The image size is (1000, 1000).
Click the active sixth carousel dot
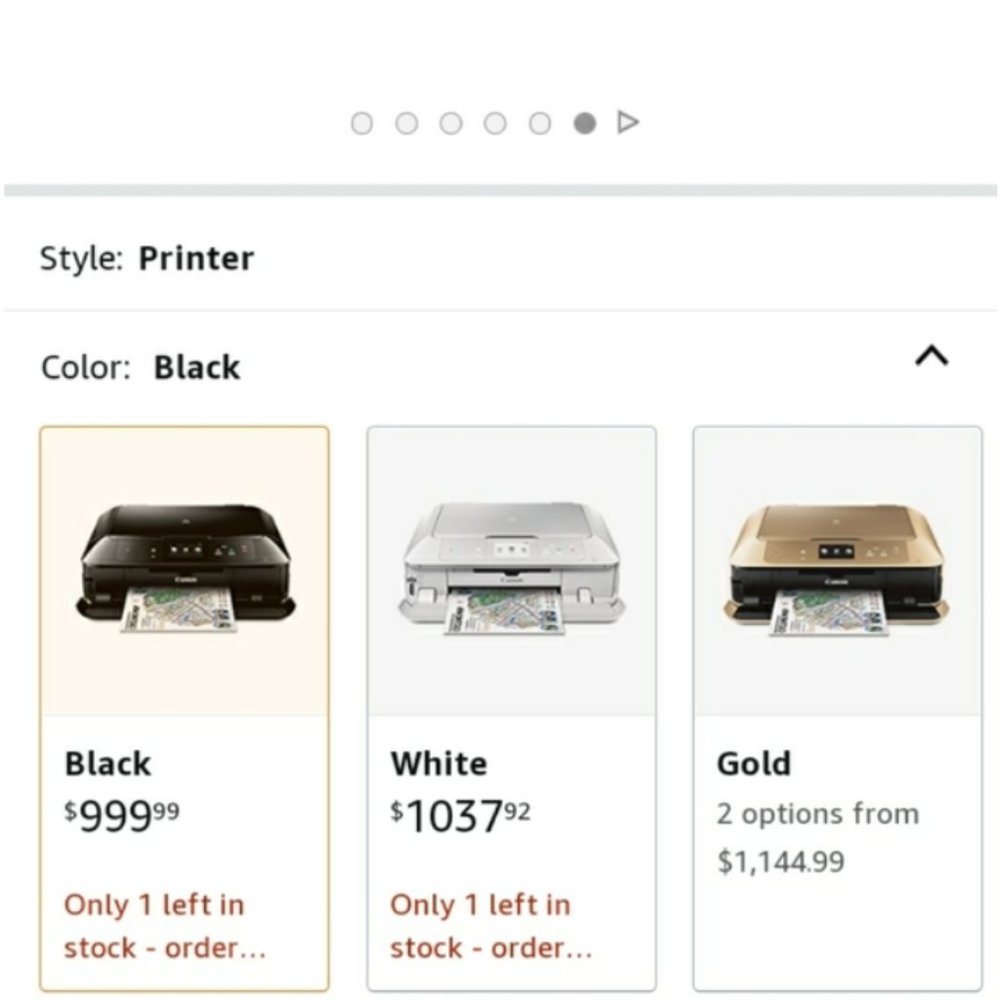585,123
